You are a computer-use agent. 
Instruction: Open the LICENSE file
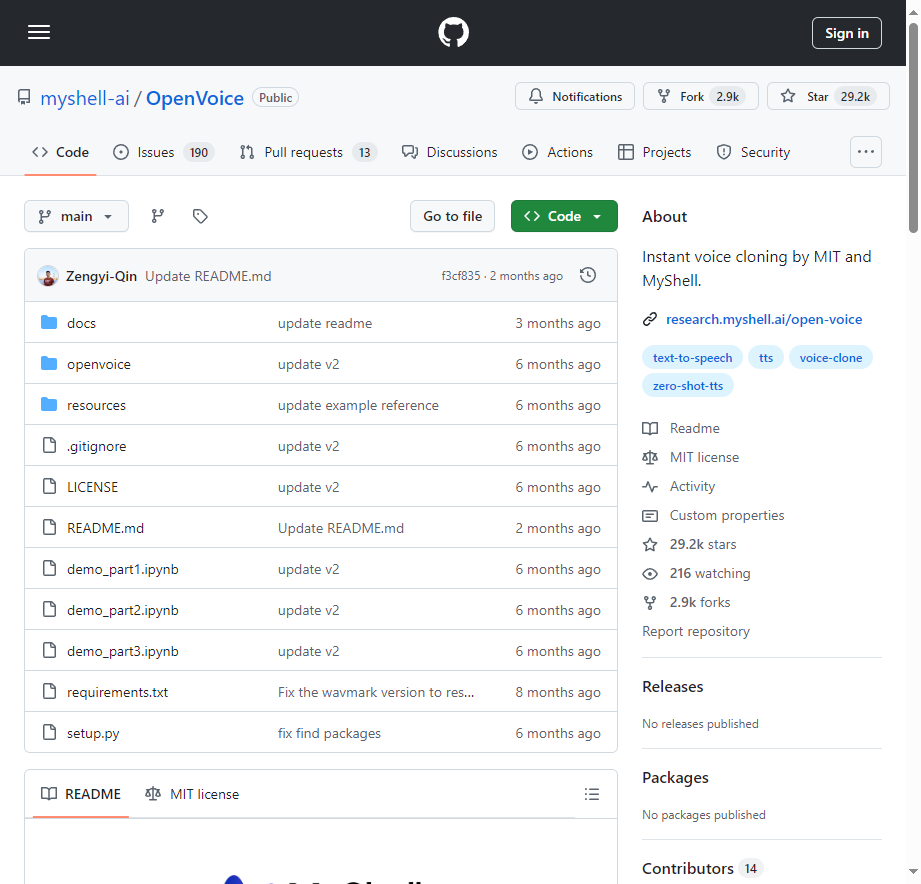tap(92, 487)
